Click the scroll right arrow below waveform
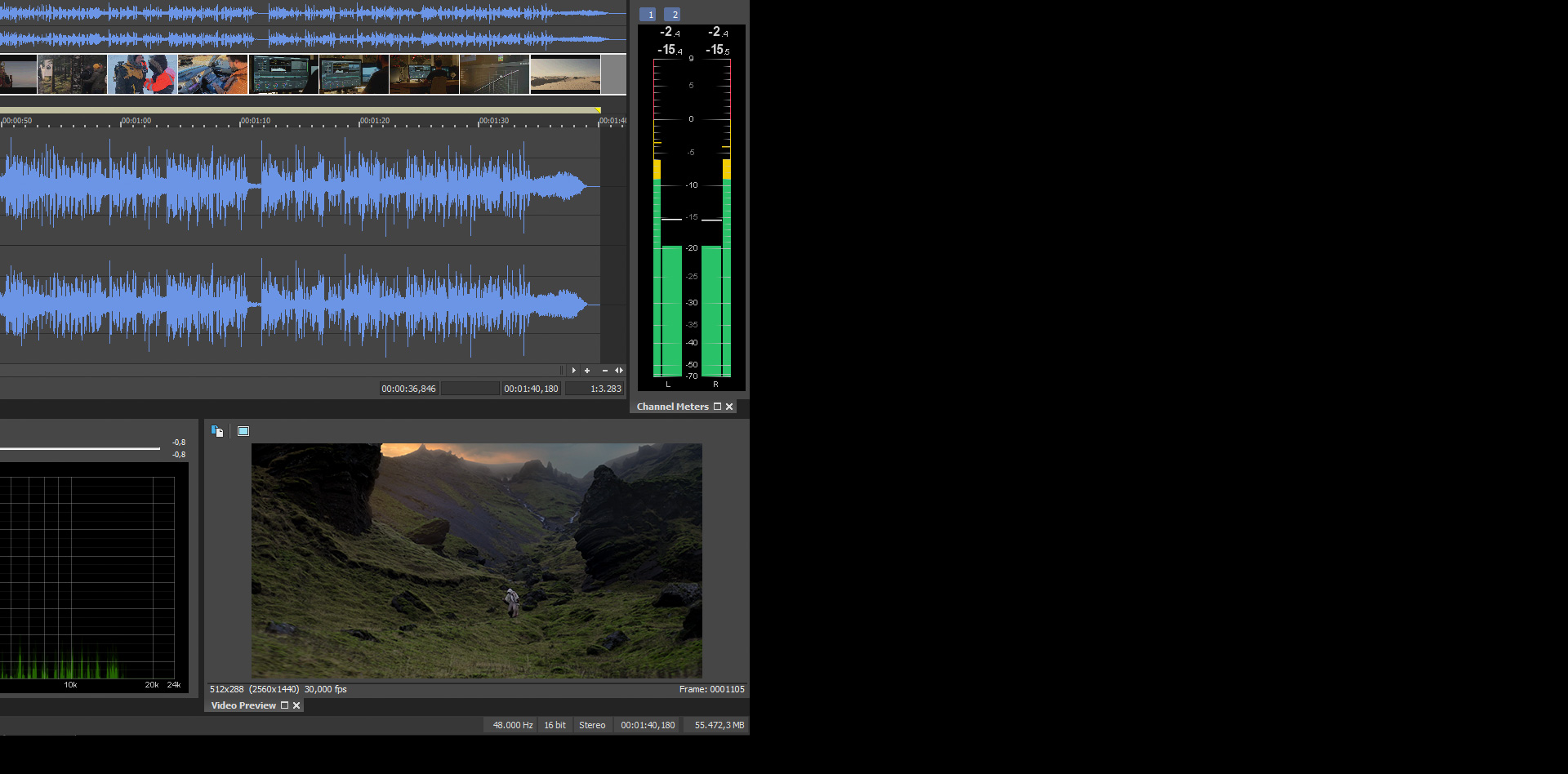Image resolution: width=1568 pixels, height=774 pixels. (573, 371)
